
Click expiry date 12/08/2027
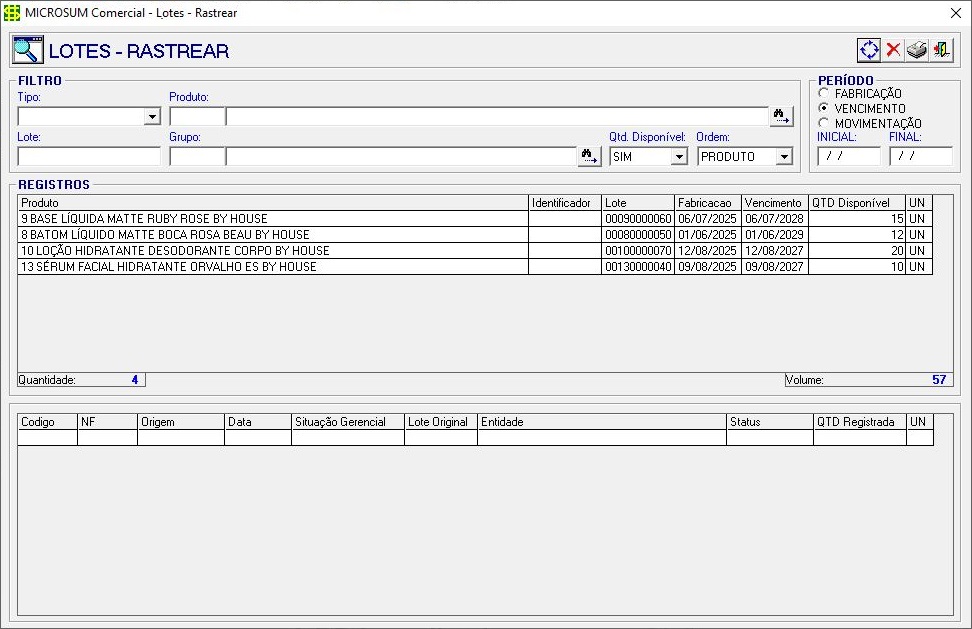pos(775,251)
